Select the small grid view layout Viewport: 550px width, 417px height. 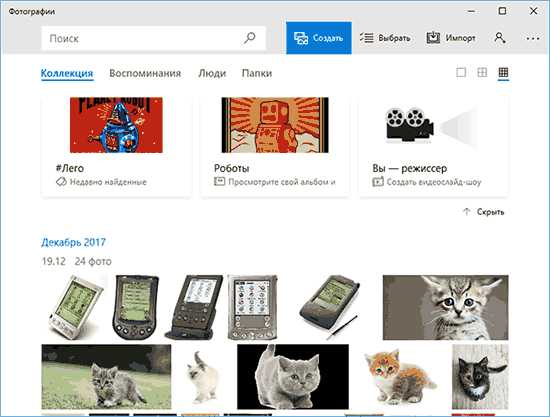pos(503,73)
